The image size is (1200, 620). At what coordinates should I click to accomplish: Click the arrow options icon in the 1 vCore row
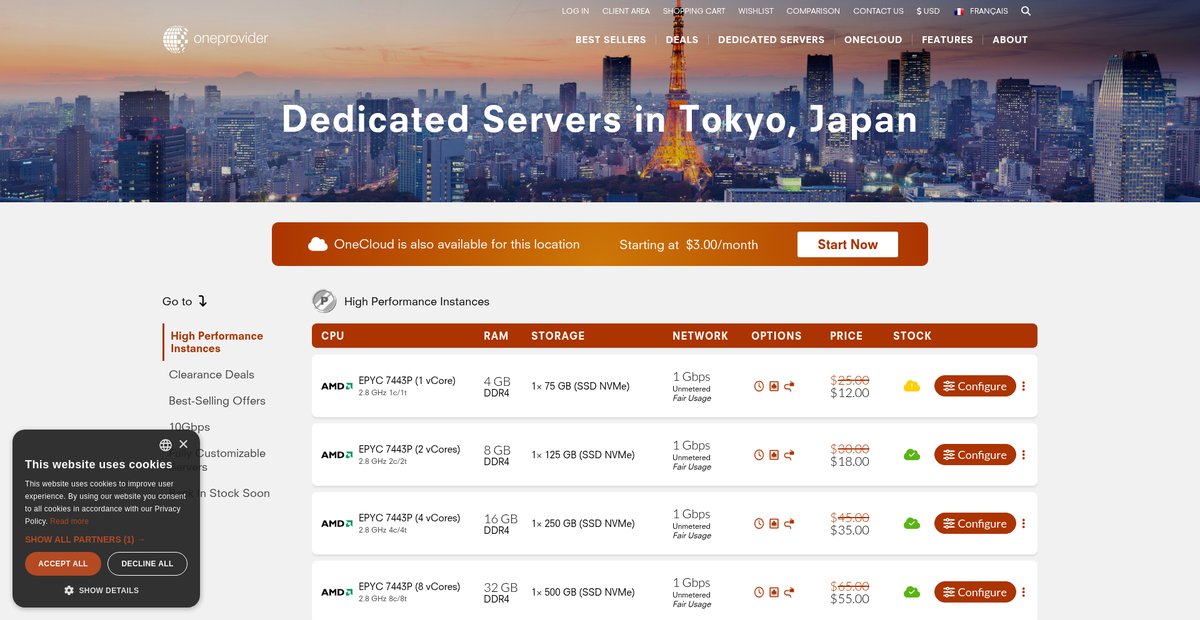tap(789, 386)
